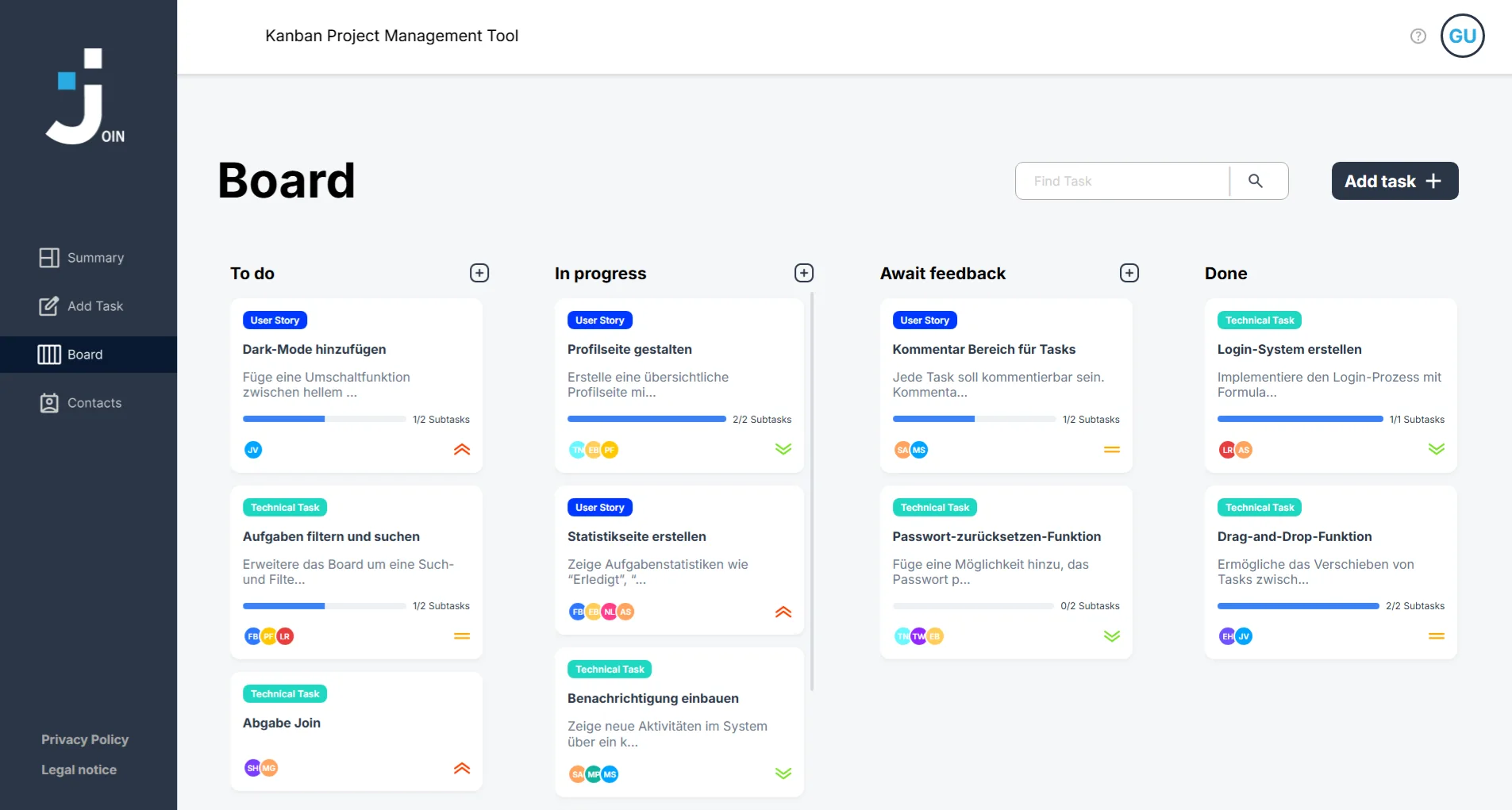Viewport: 1512px width, 810px height.
Task: Click the 0/2 Subtasks label
Action: pyautogui.click(x=1090, y=606)
